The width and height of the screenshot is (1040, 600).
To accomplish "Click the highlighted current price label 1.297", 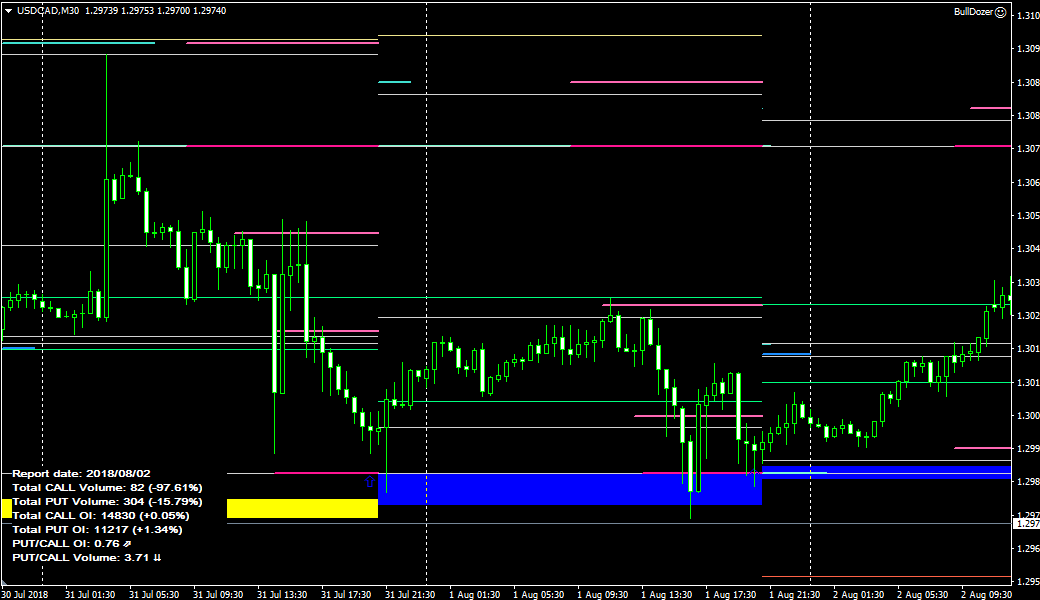I will click(x=1027, y=523).
